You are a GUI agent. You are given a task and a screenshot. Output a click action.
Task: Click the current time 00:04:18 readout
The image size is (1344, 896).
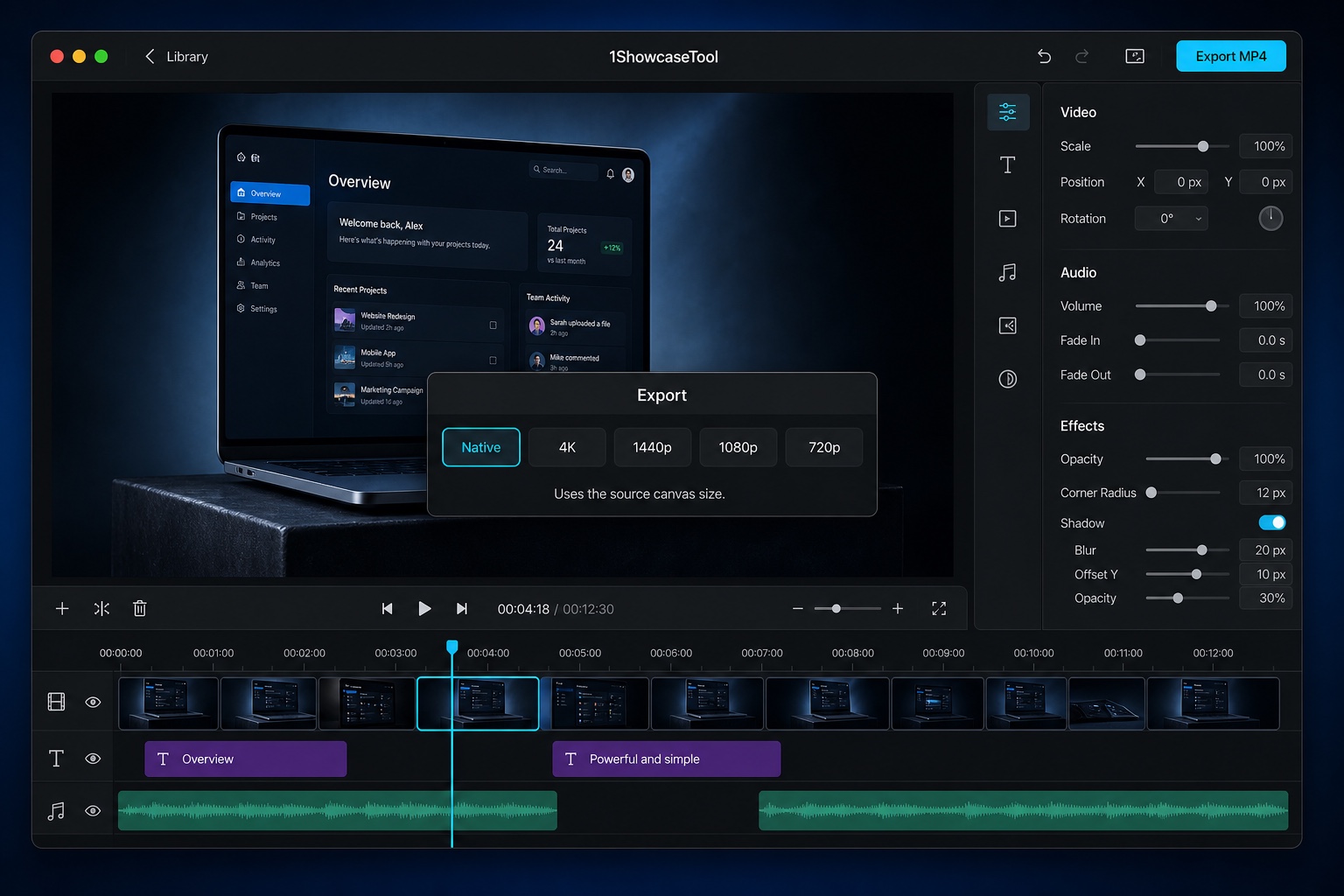point(523,609)
